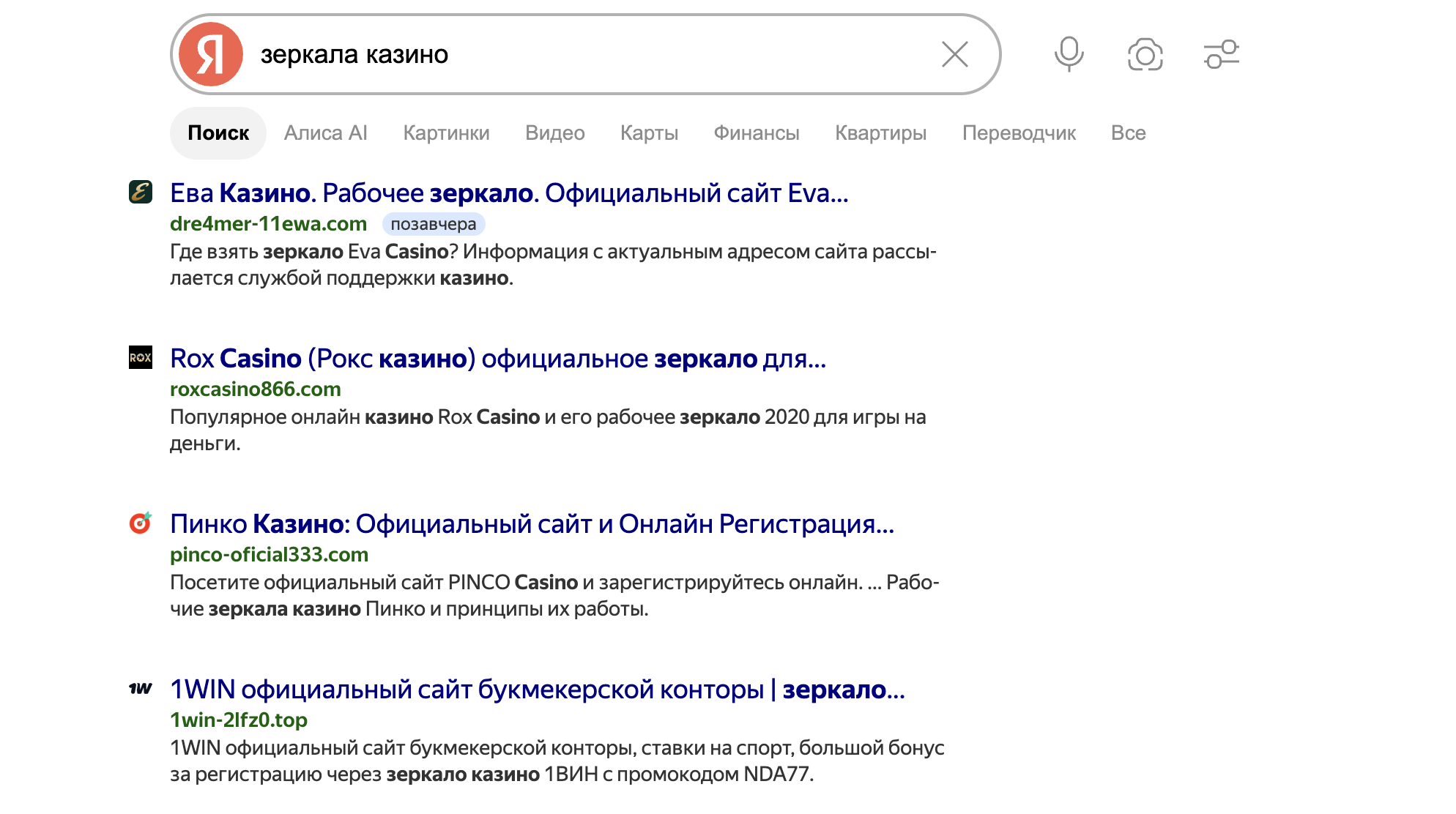1456x814 pixels.
Task: Open the Видео tab
Action: (555, 133)
